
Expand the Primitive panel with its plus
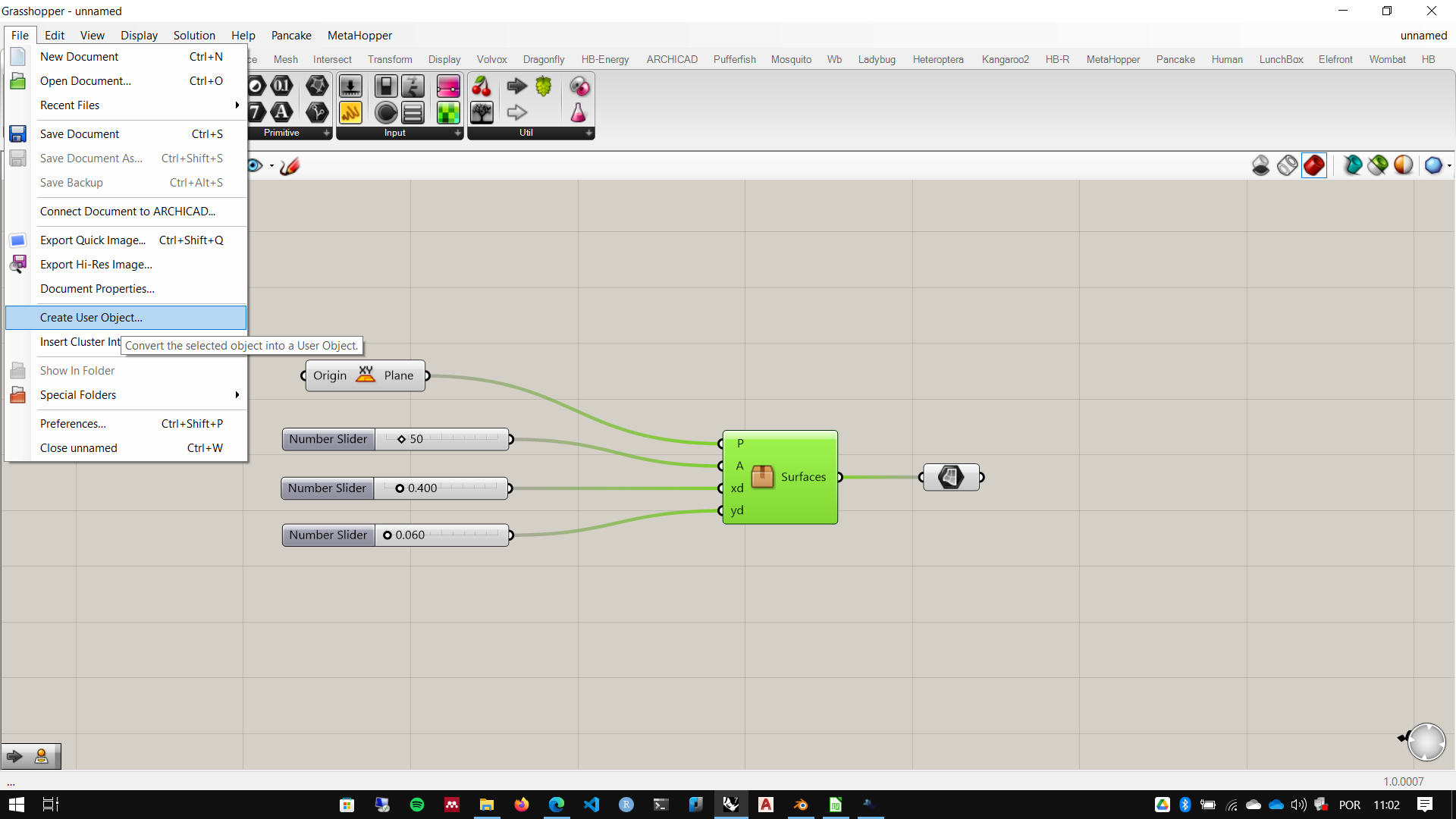pos(327,133)
